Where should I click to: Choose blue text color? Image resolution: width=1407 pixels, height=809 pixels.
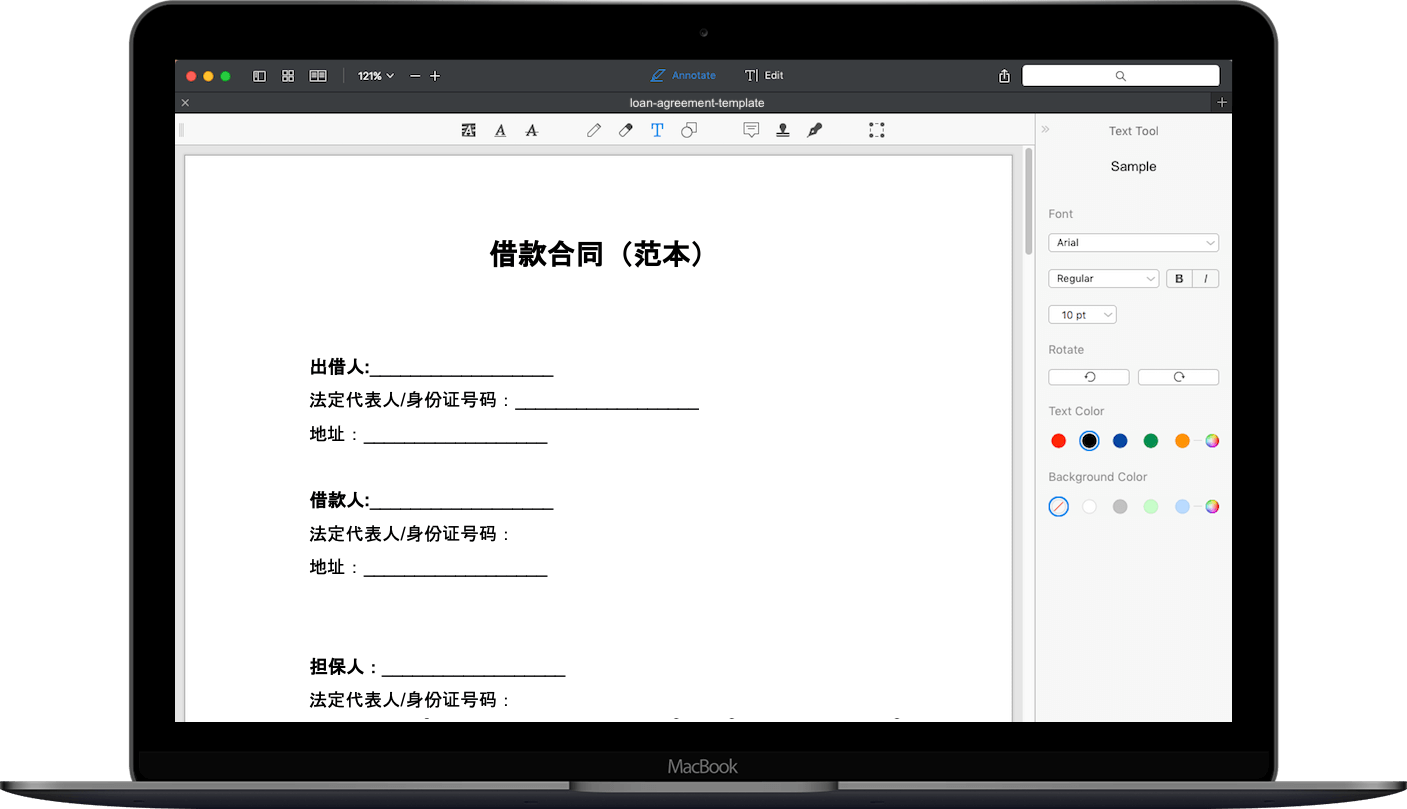(1120, 441)
